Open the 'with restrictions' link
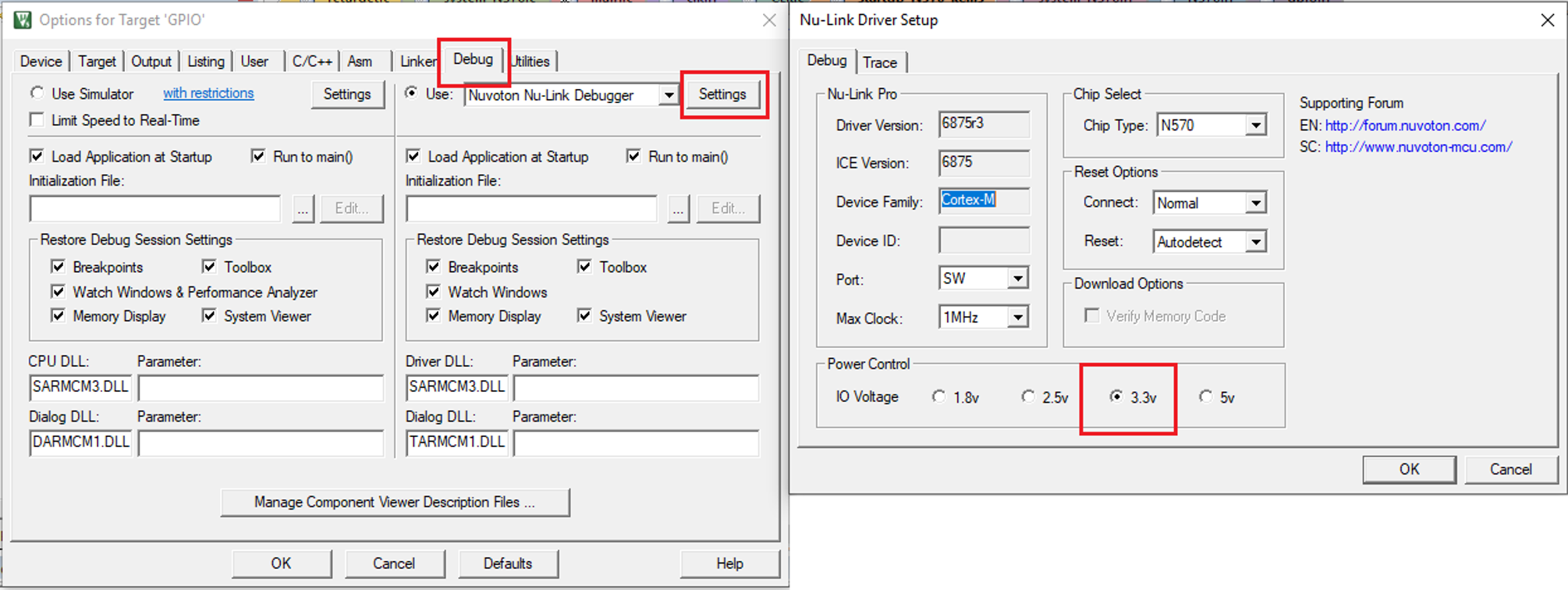This screenshot has width=1568, height=590. (x=208, y=93)
